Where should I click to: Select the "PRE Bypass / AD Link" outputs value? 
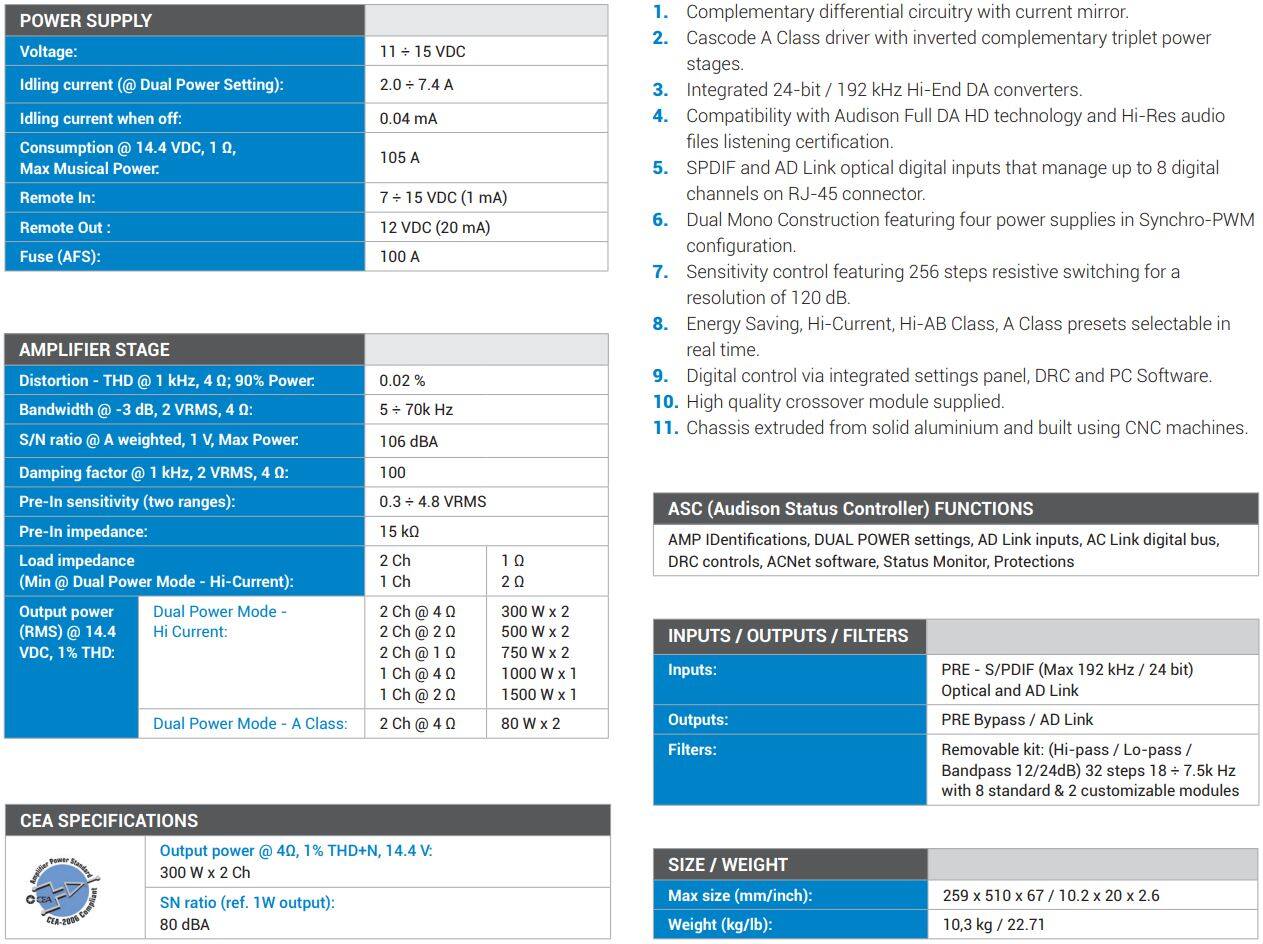(1017, 719)
